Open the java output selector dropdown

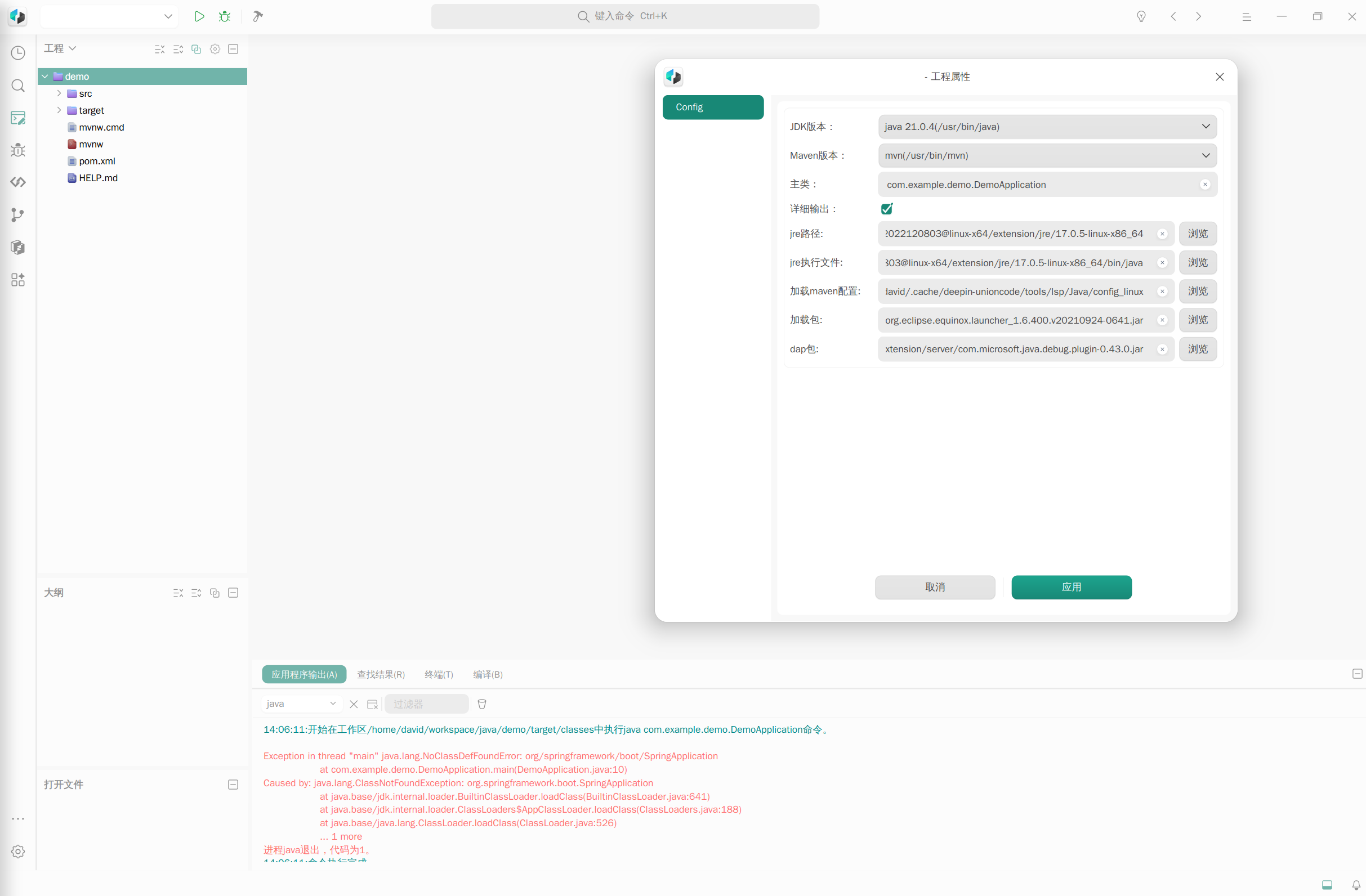(301, 704)
